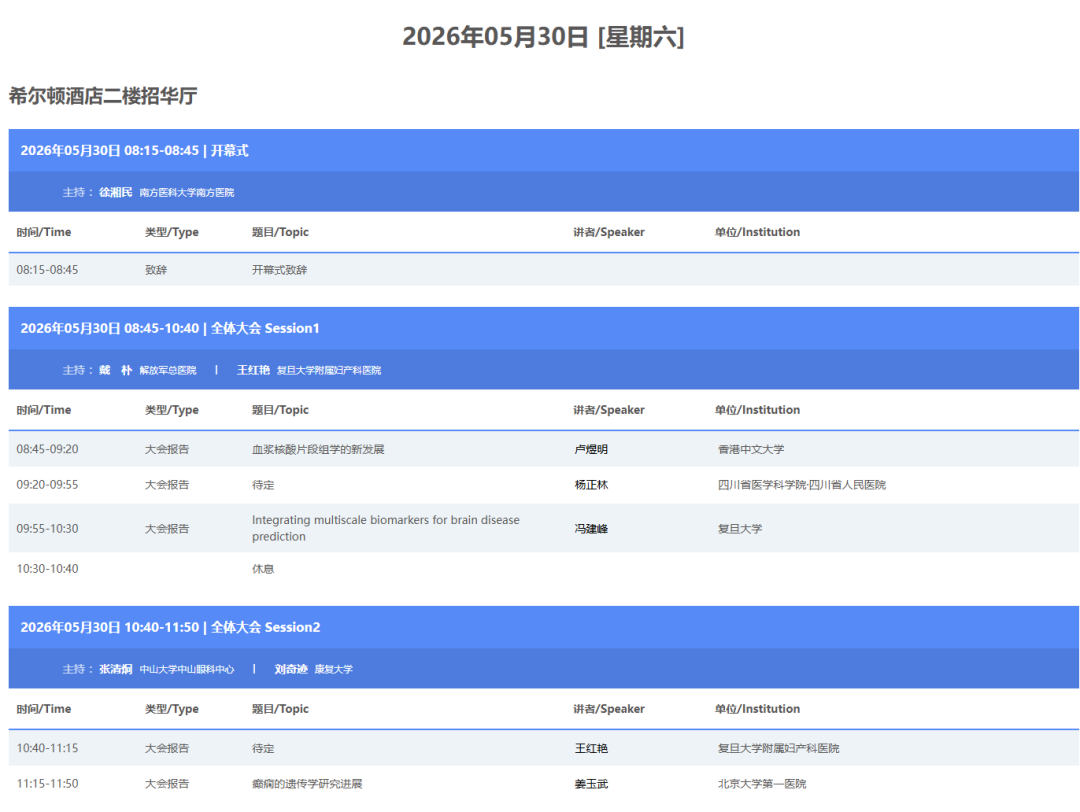Click host affiliation 中山大学中山眼科中心
Screen dimensions: 1080x812
(187, 669)
